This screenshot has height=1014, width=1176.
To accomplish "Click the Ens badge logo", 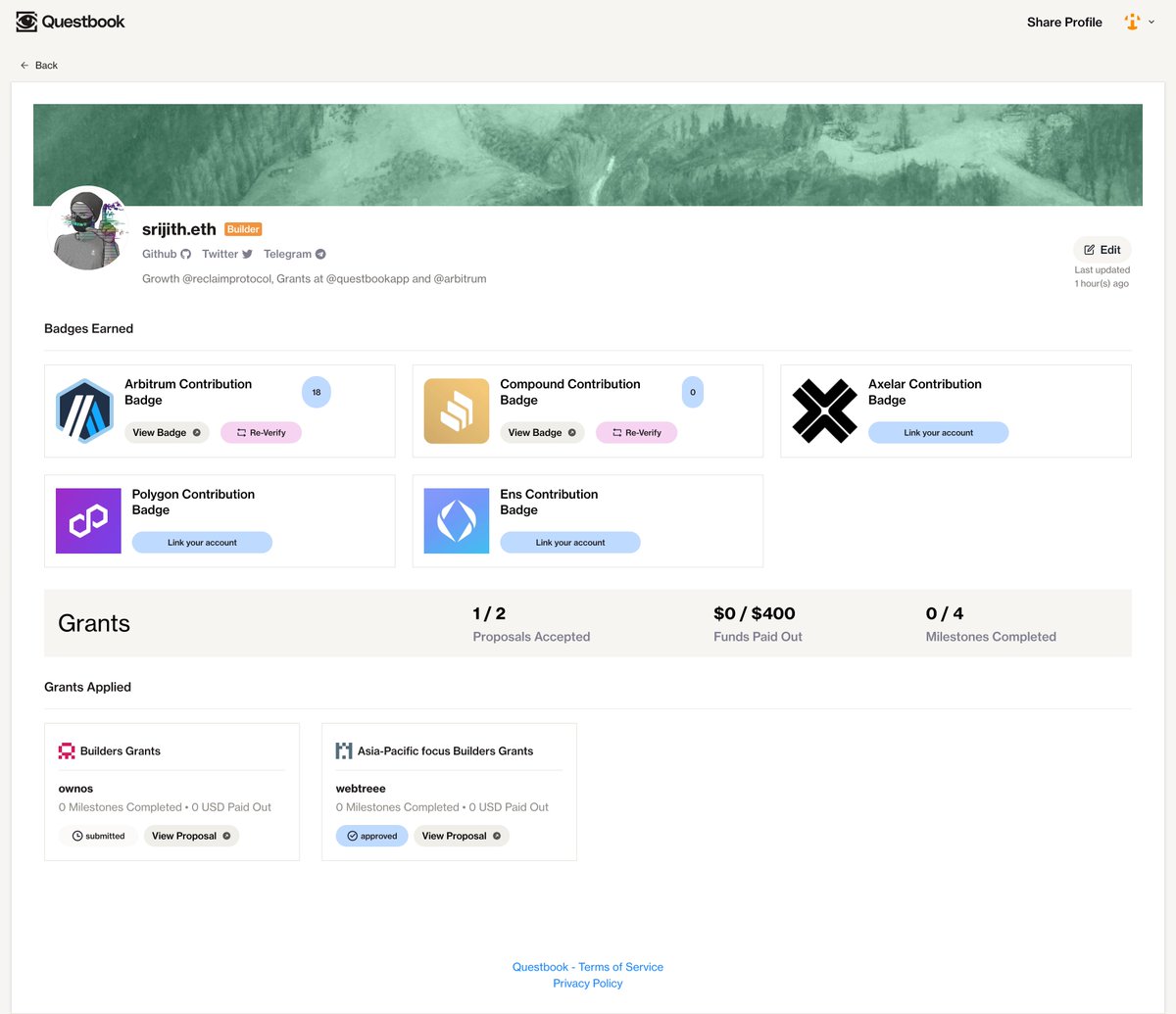I will (457, 521).
